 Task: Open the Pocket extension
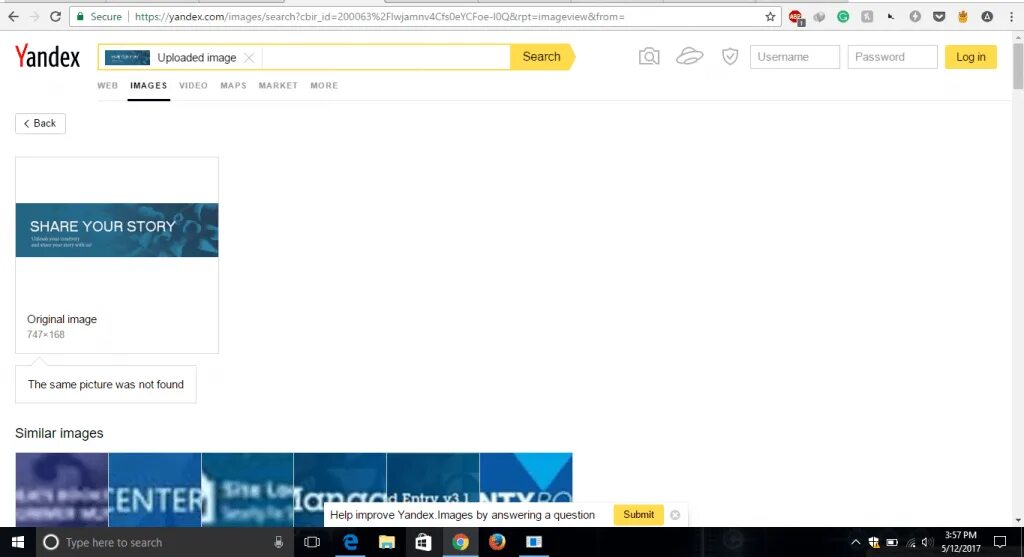pos(938,16)
